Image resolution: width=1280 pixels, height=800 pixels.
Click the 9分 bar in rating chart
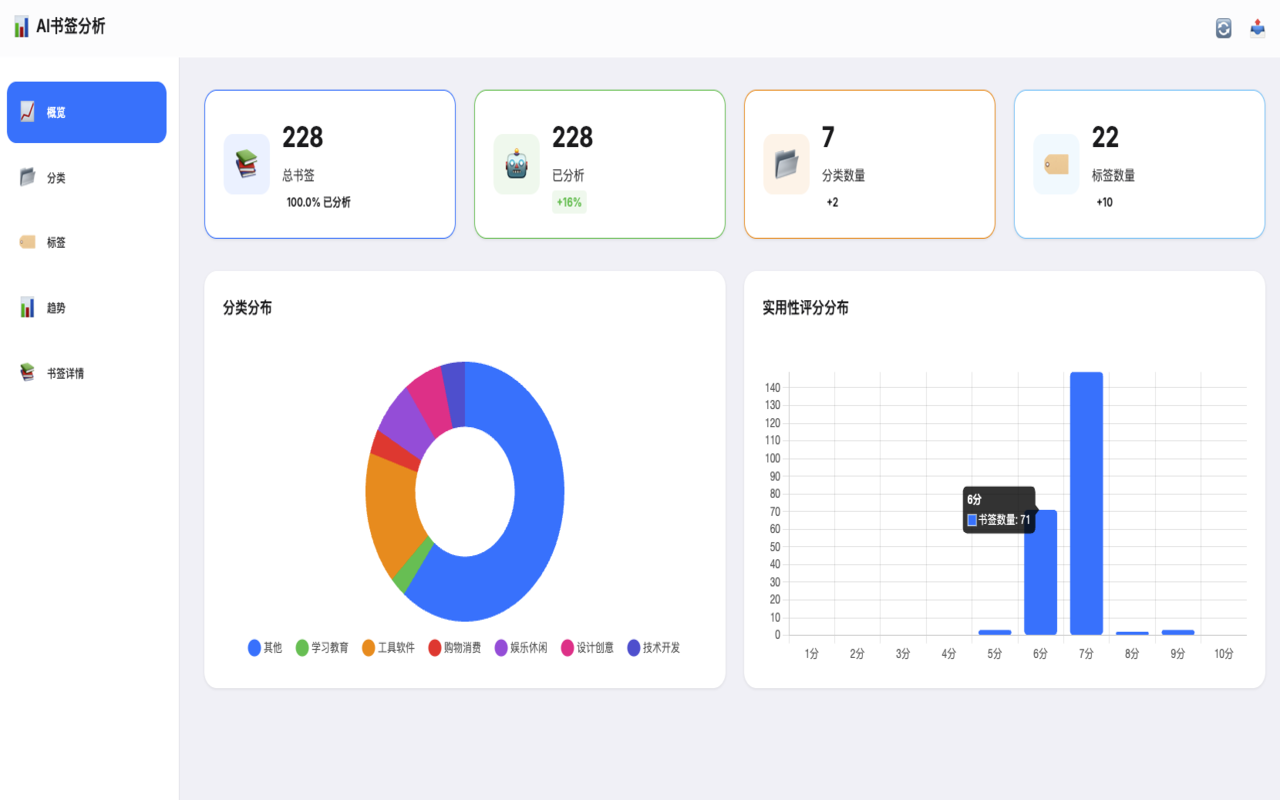click(x=1178, y=632)
